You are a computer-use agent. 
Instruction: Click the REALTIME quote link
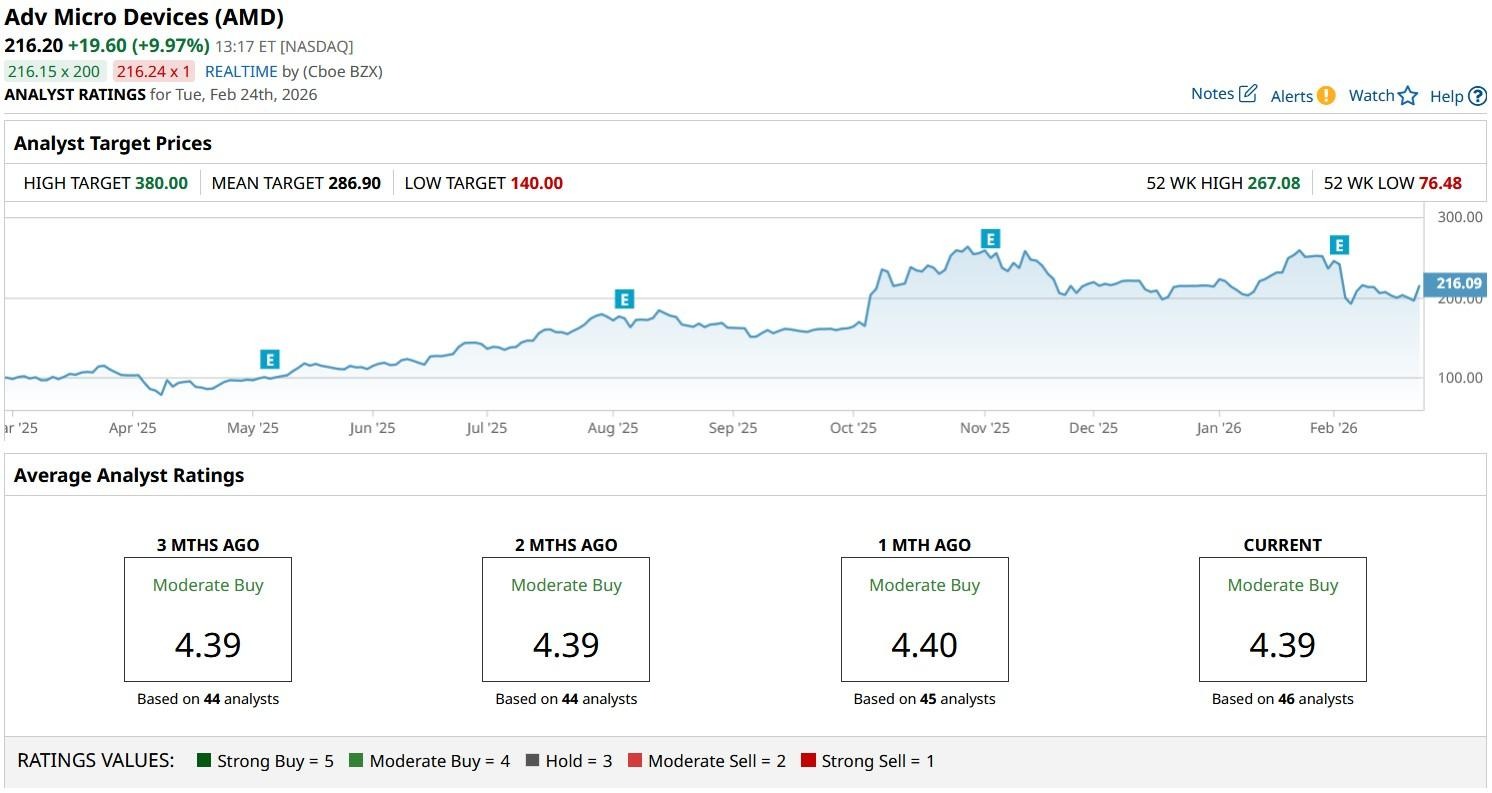tap(241, 72)
